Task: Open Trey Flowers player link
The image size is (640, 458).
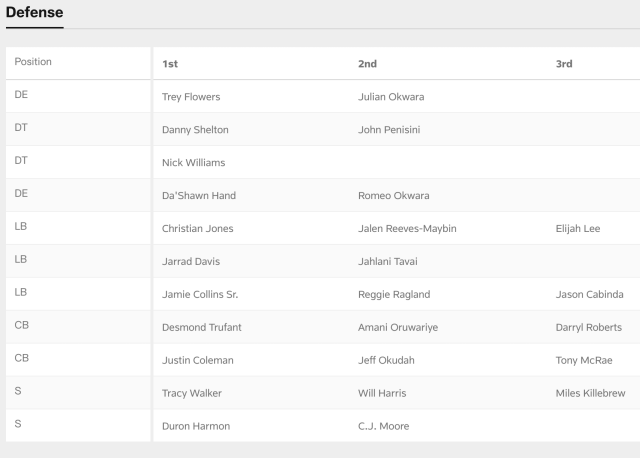Action: click(x=191, y=97)
